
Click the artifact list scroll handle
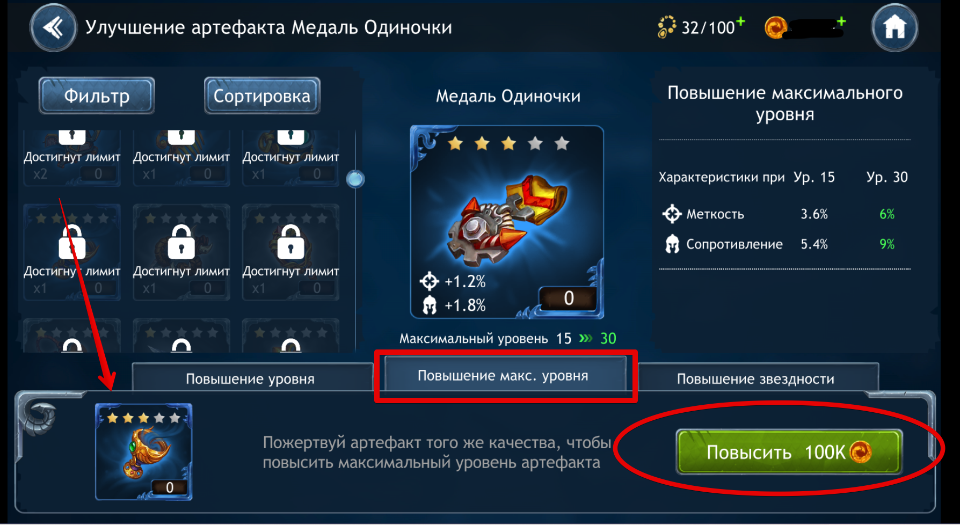coord(355,179)
